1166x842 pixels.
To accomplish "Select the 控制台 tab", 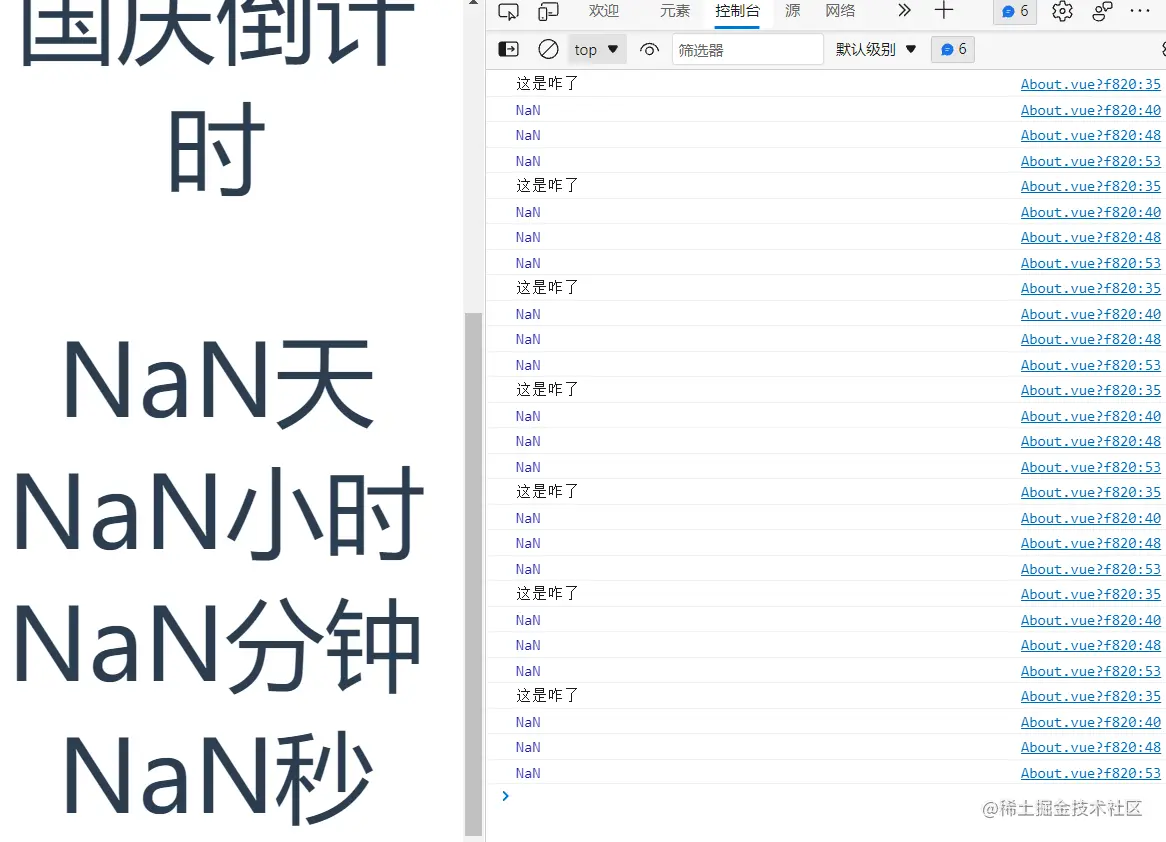I will tap(737, 11).
